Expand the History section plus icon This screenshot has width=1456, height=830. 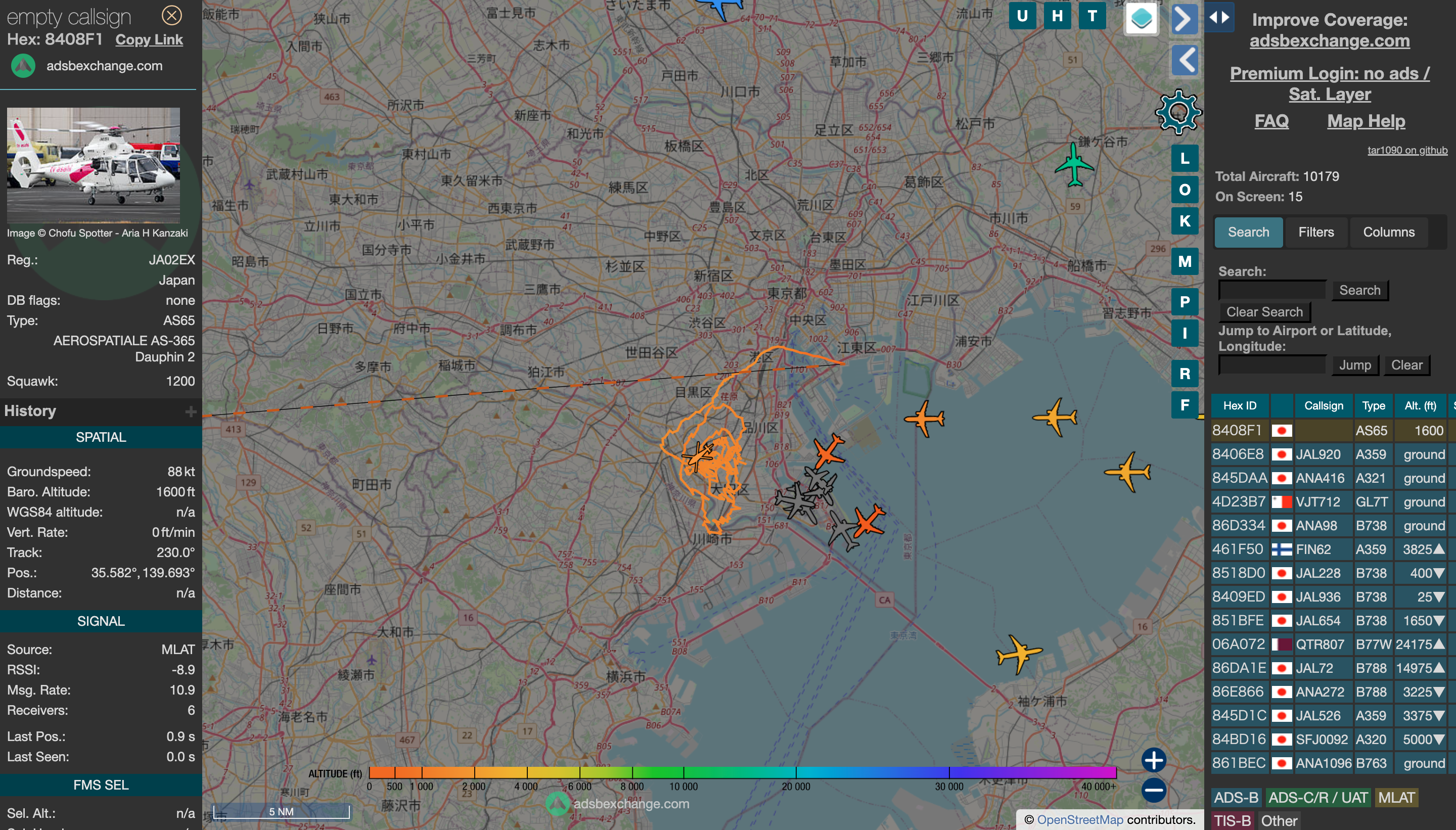191,411
